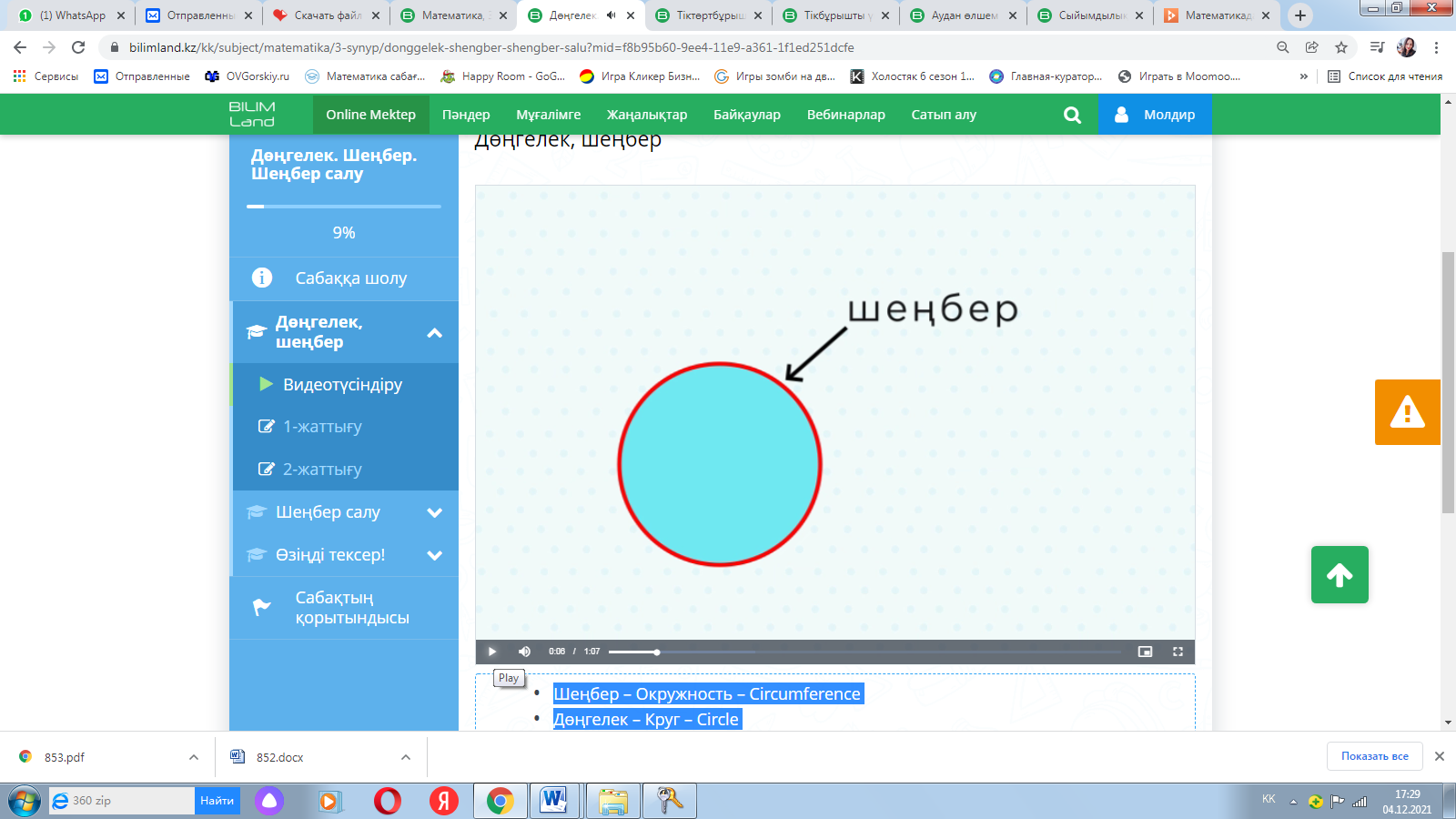Show hidden system tray icons
Image resolution: width=1456 pixels, height=819 pixels.
[1293, 802]
